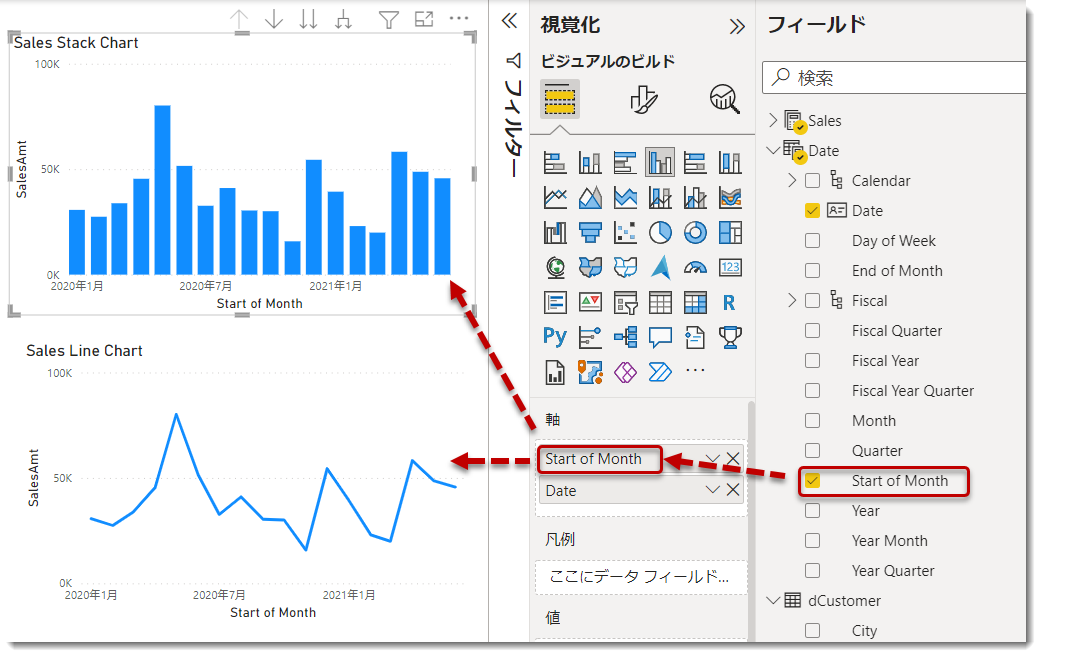
Task: Open focus mode for the chart
Action: [423, 19]
